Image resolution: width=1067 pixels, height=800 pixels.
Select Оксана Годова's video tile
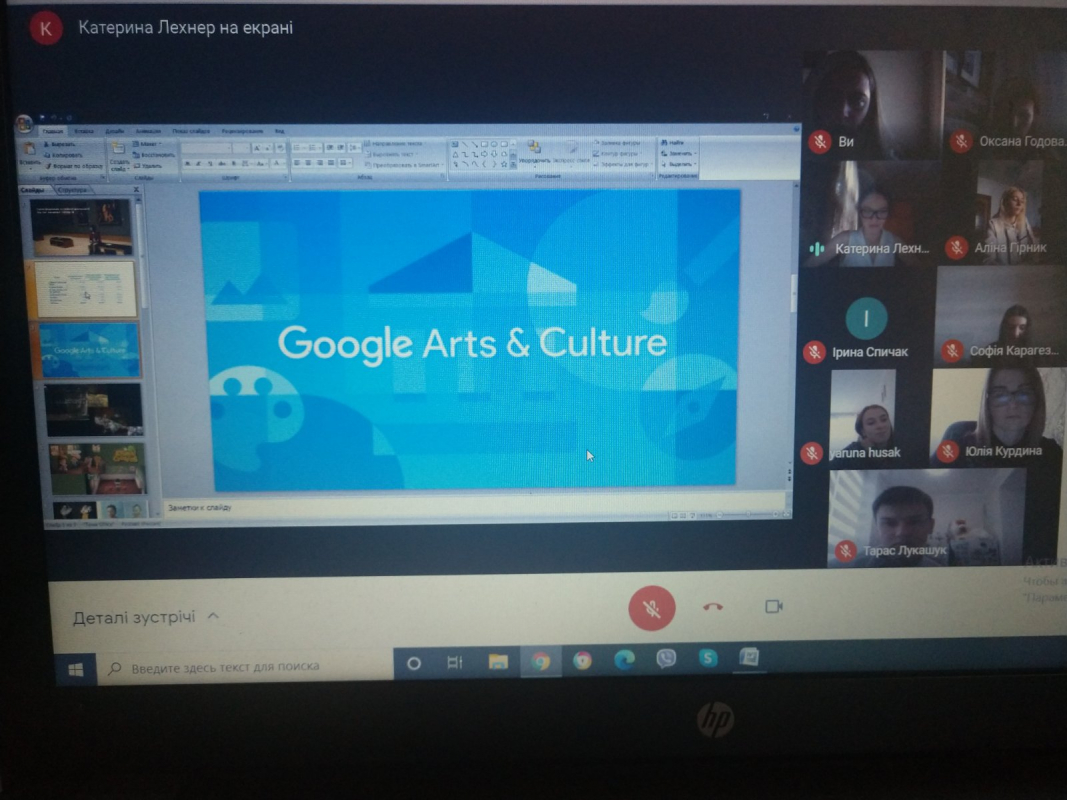click(x=1006, y=105)
